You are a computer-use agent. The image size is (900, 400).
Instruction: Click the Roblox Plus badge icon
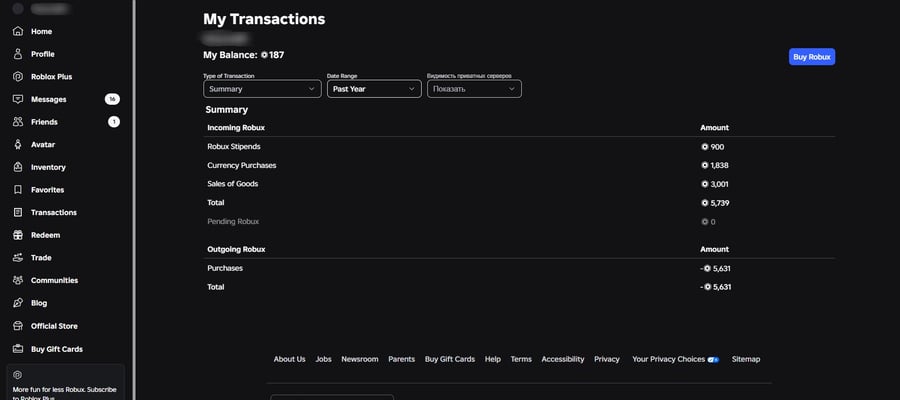coord(18,76)
